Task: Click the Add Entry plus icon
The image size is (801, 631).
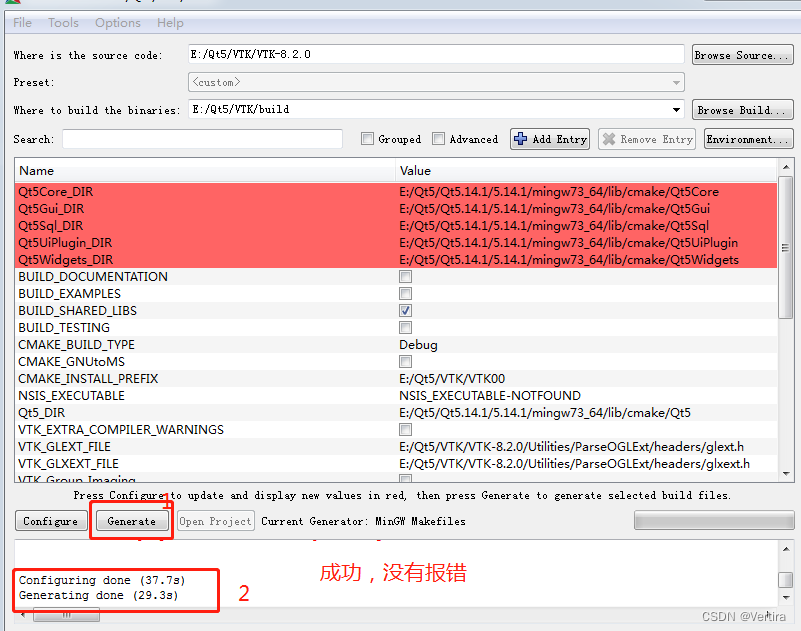Action: (x=519, y=139)
